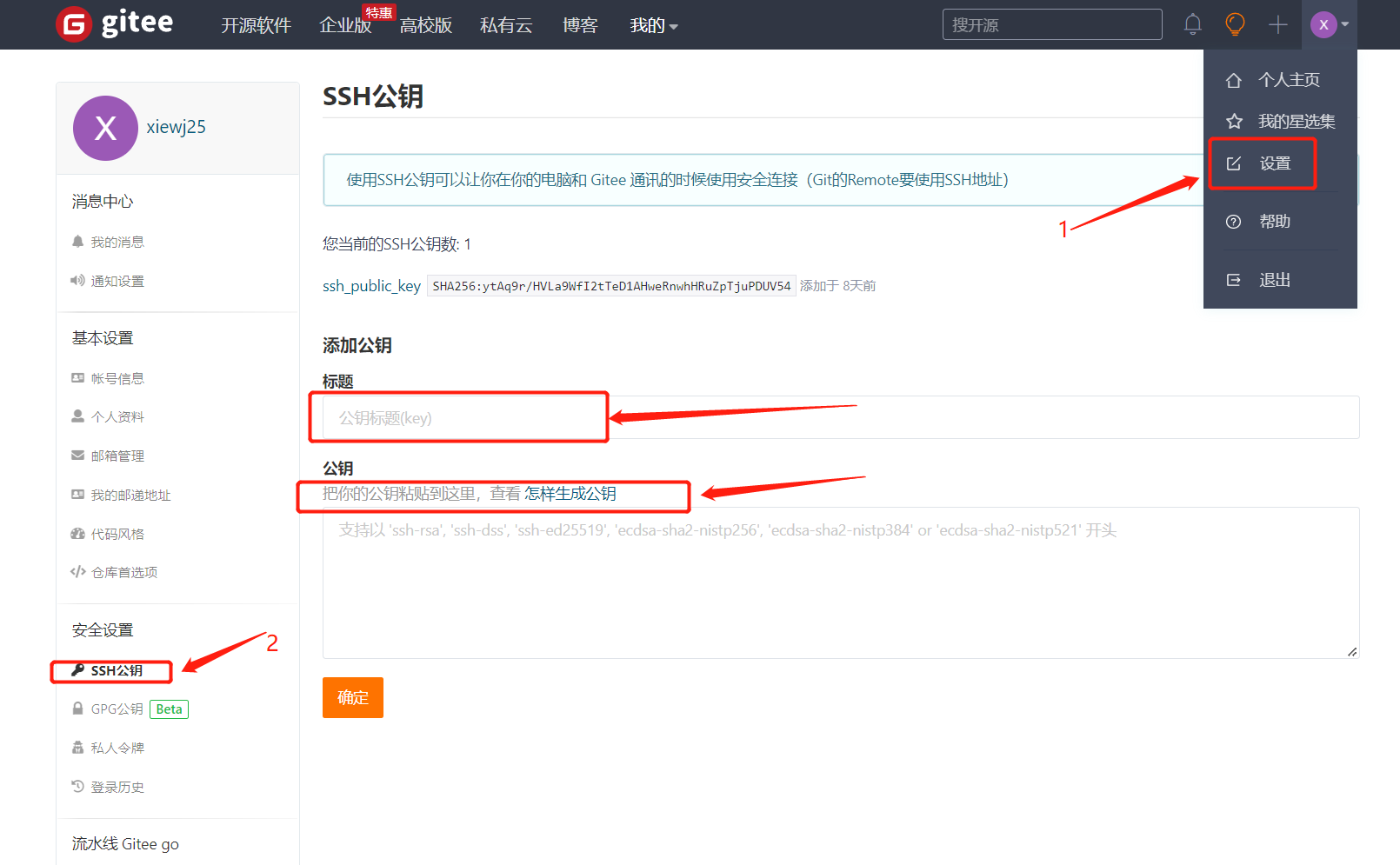Open 邮箱管理 settings
The height and width of the screenshot is (865, 1400).
117,456
